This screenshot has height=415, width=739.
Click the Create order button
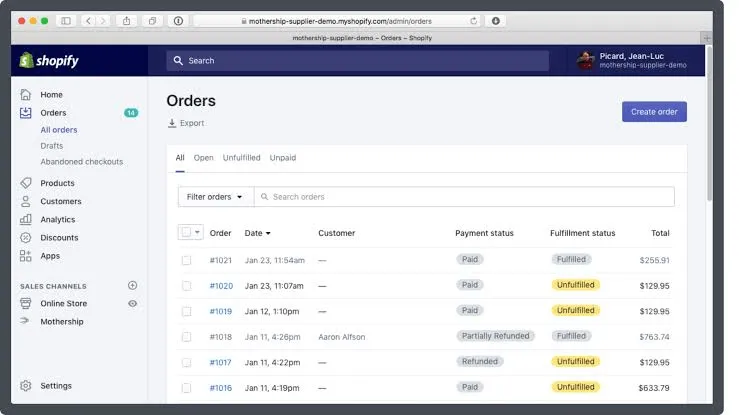pyautogui.click(x=654, y=112)
